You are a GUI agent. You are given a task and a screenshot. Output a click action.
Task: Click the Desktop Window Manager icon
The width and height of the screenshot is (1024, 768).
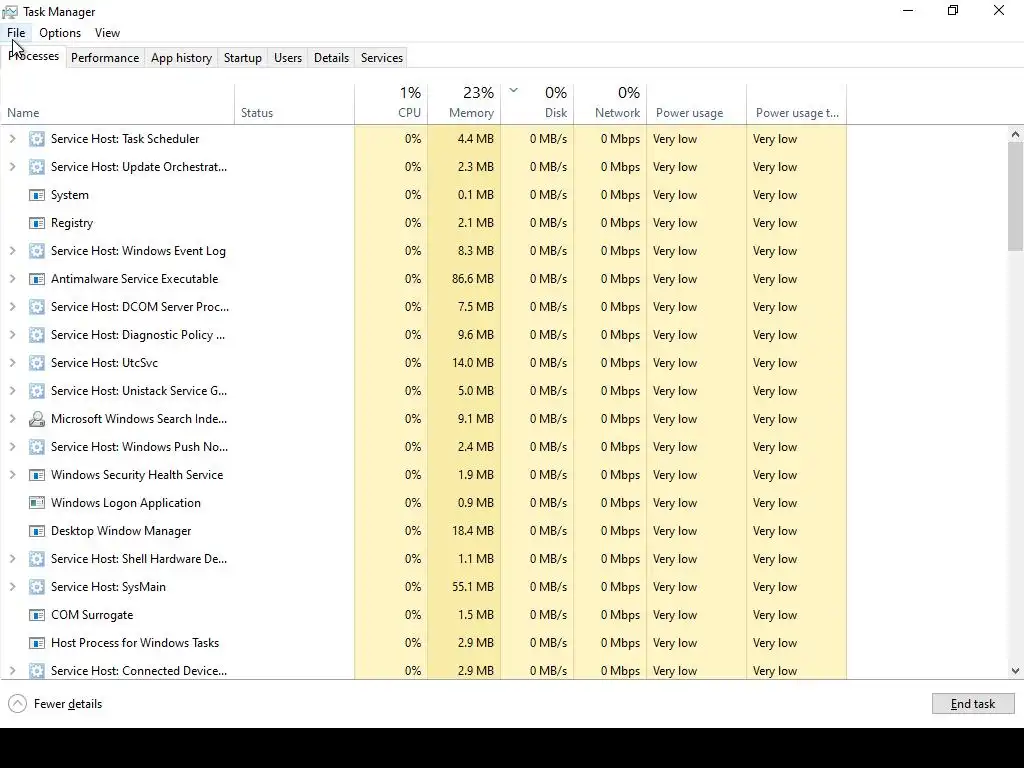(37, 531)
